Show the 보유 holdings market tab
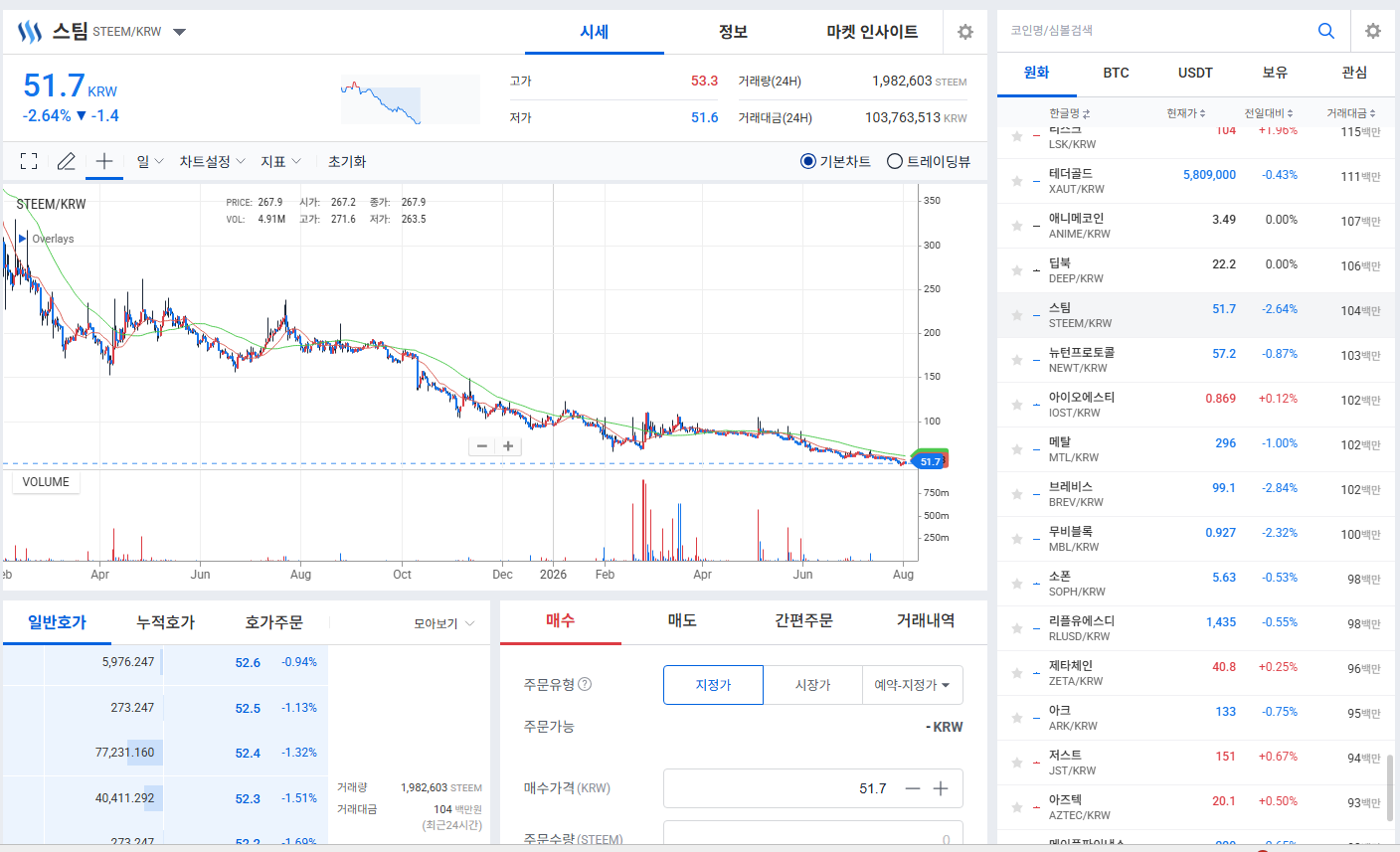 click(1275, 73)
